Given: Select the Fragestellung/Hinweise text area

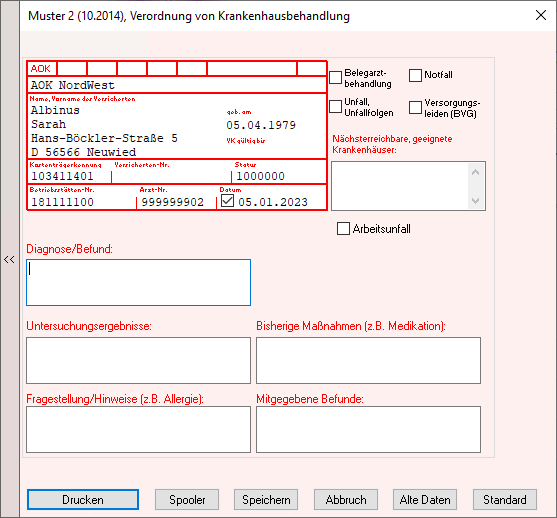Looking at the screenshot, I should point(139,430).
